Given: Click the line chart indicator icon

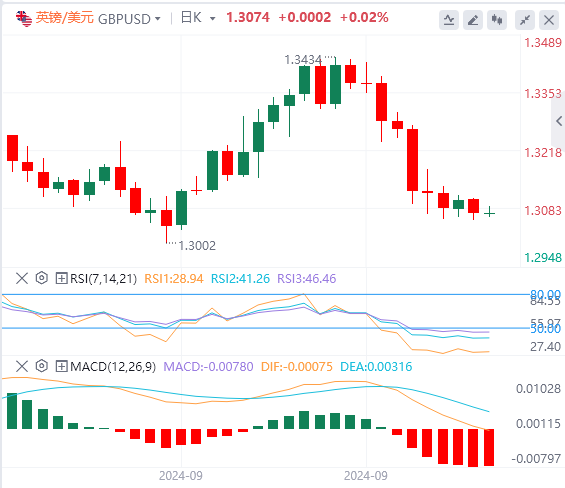Looking at the screenshot, I should pyautogui.click(x=449, y=19).
